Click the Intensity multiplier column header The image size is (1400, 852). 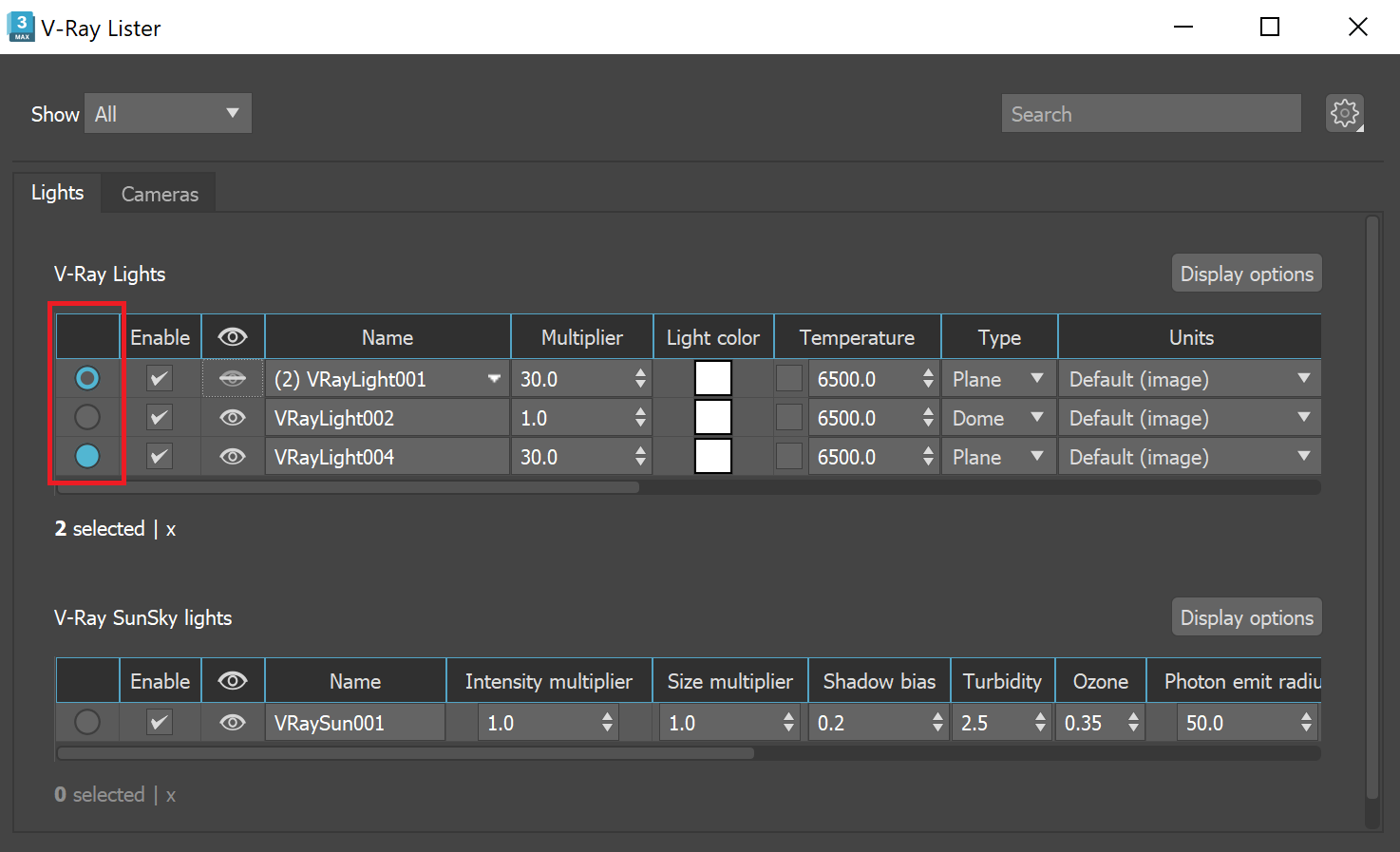(549, 681)
